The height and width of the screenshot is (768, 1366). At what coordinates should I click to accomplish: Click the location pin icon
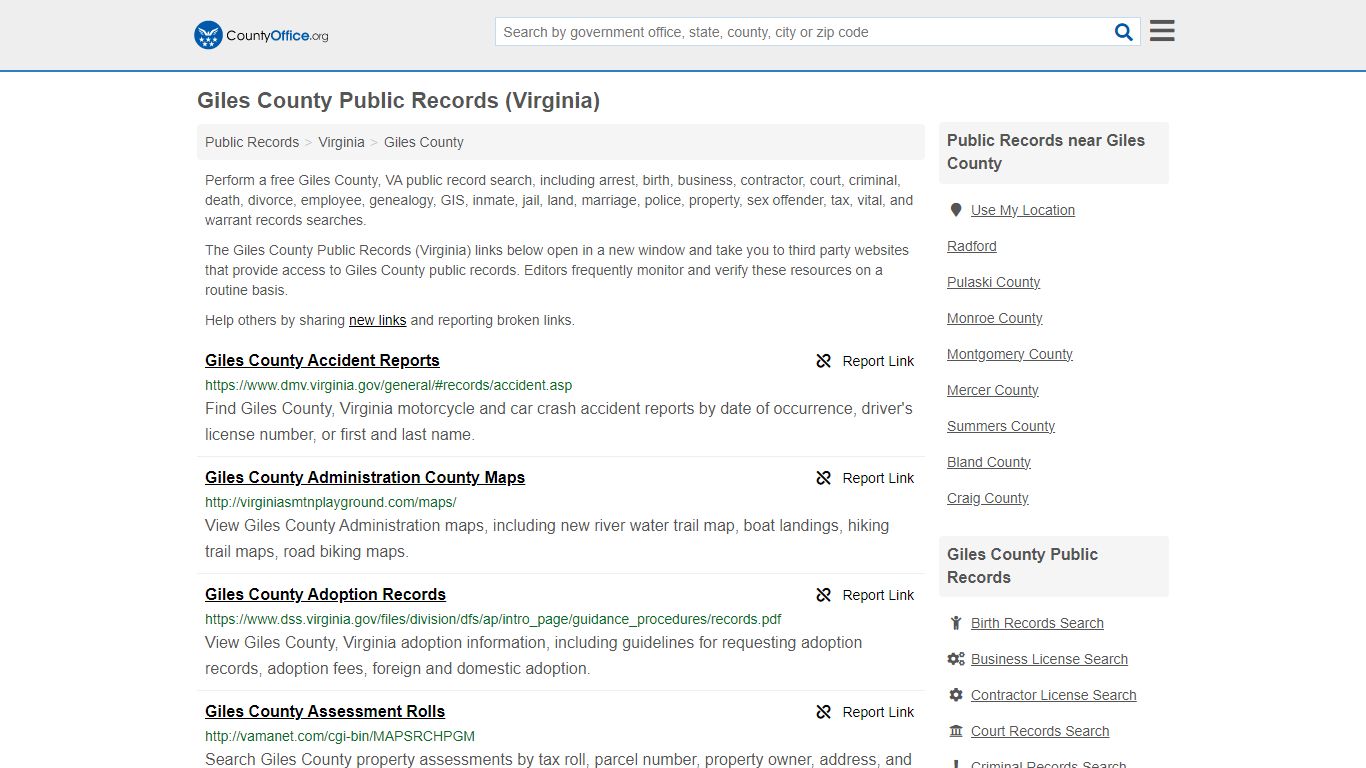[956, 210]
